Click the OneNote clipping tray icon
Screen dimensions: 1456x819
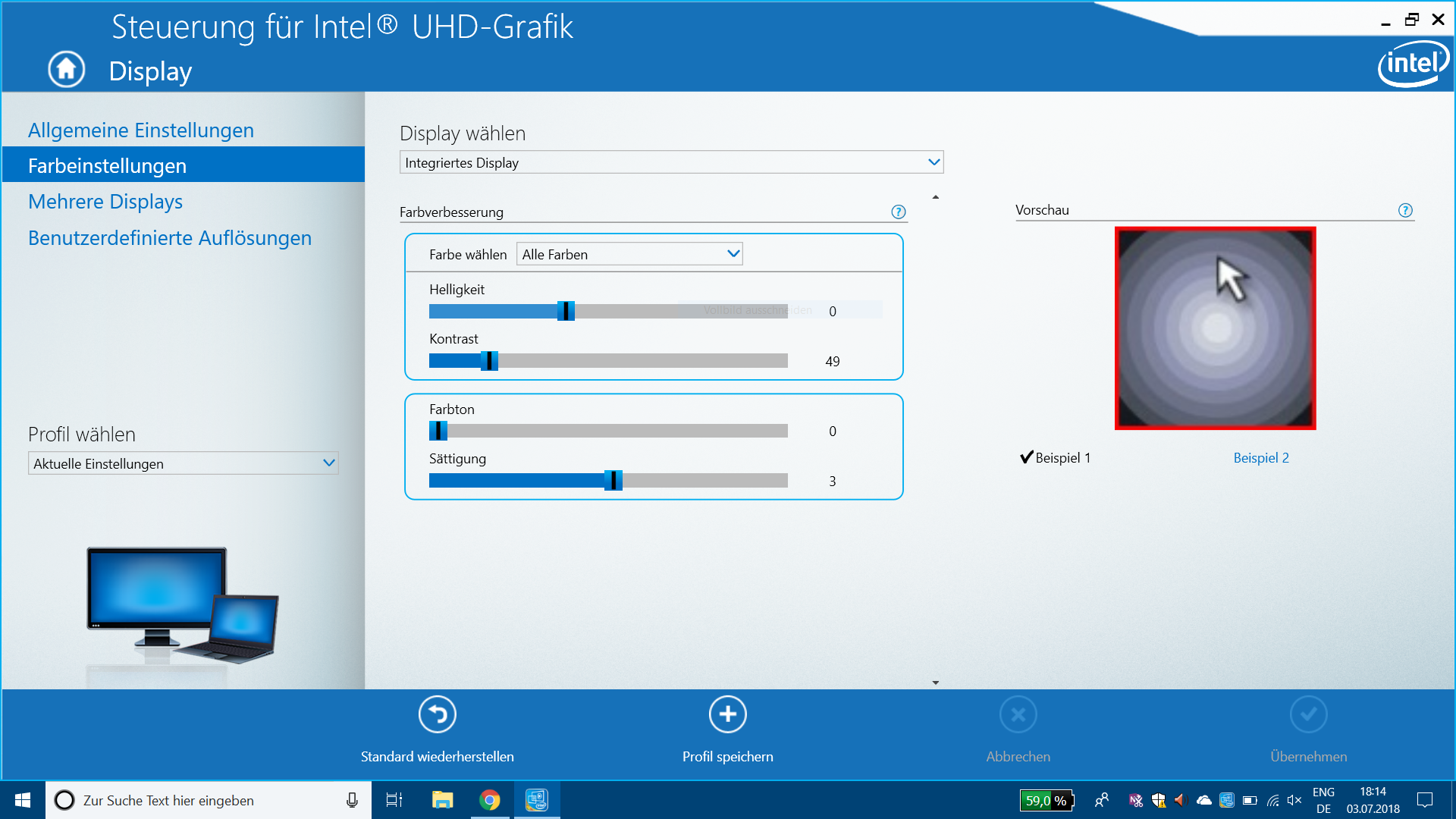pos(1135,800)
